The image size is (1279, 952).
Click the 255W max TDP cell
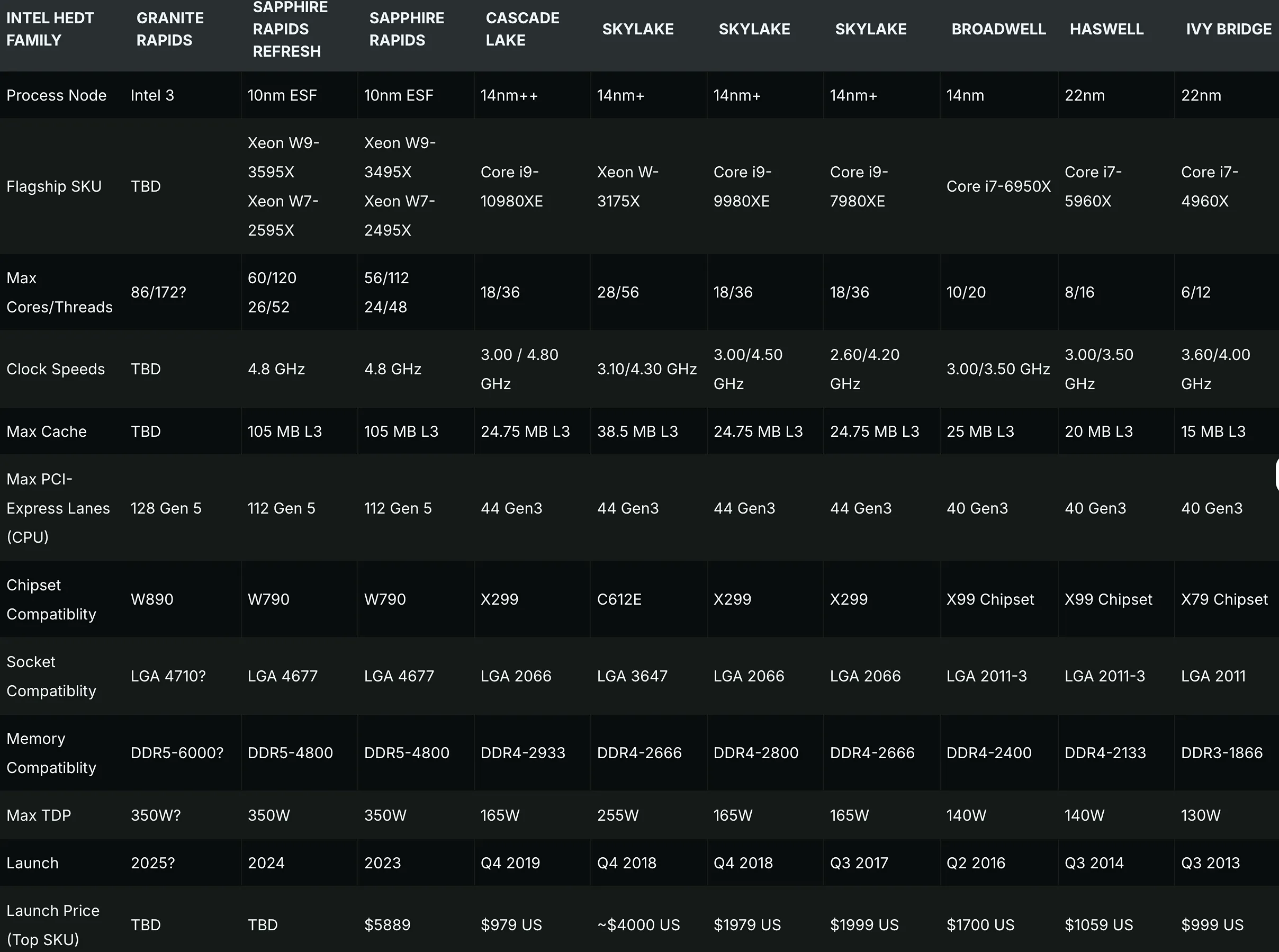pyautogui.click(x=618, y=815)
